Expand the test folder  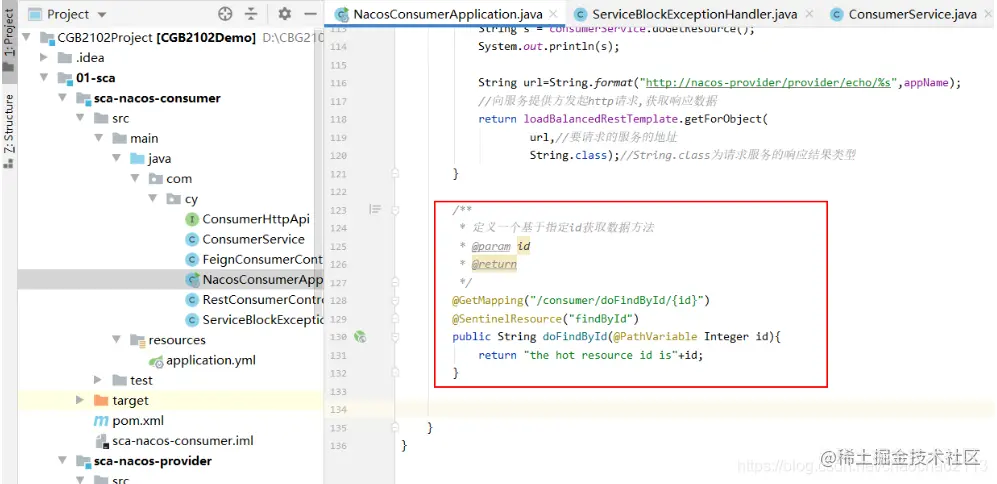coord(98,380)
